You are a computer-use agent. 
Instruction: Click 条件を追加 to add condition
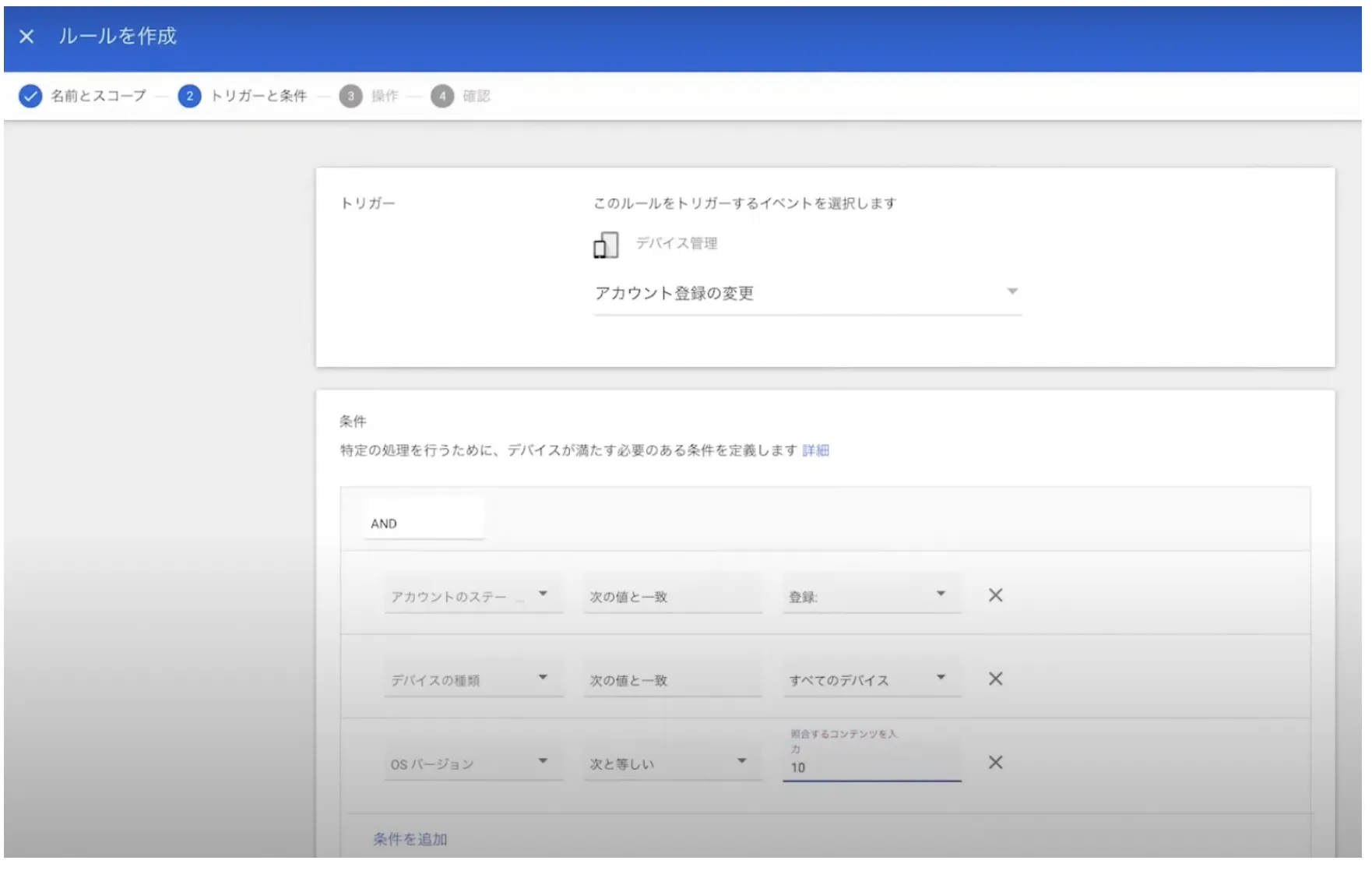click(x=410, y=839)
